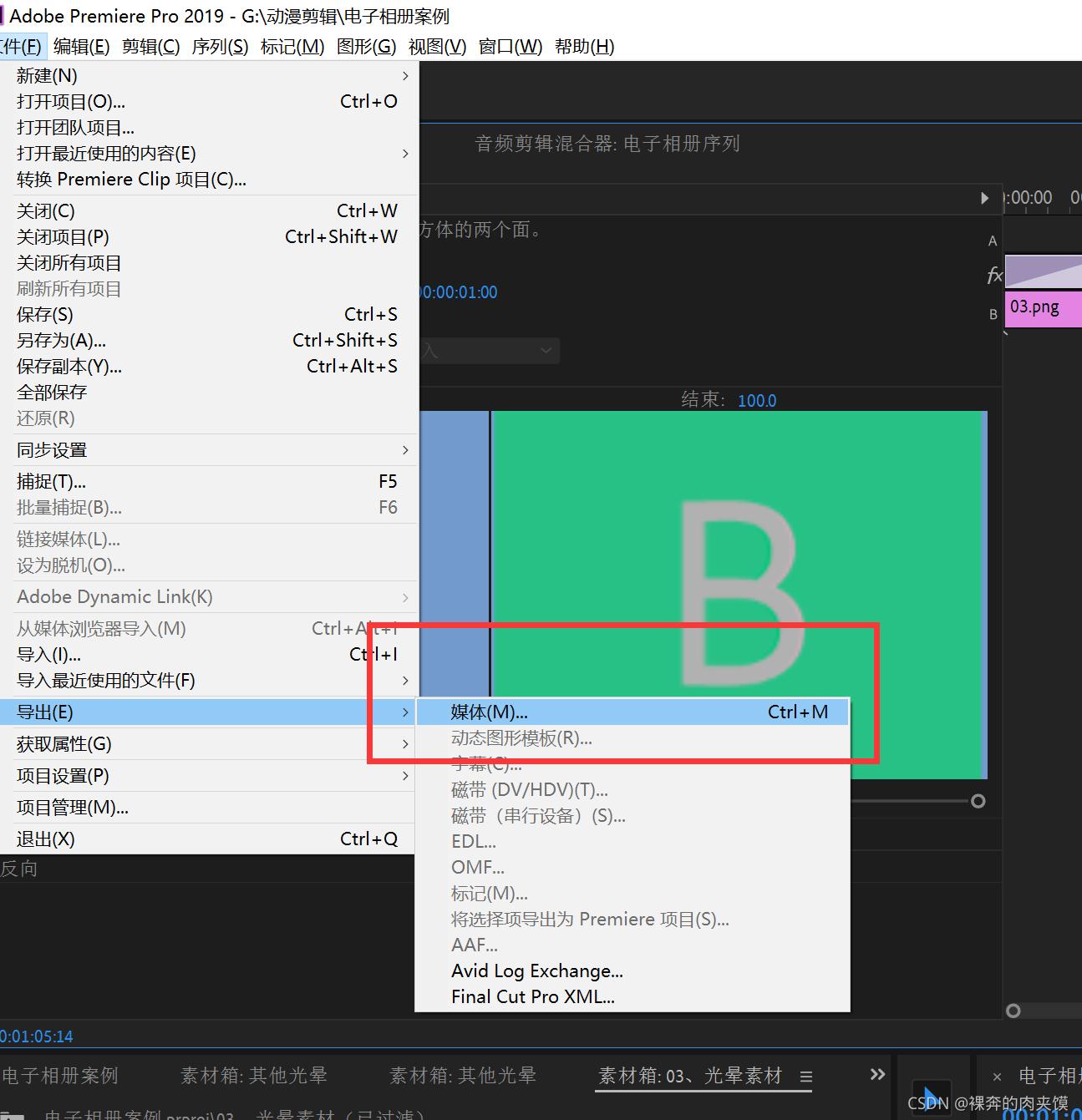Click the zoom scroll handle below mini timeline
Screen dimensions: 1082x1120
pyautogui.click(x=1013, y=1011)
